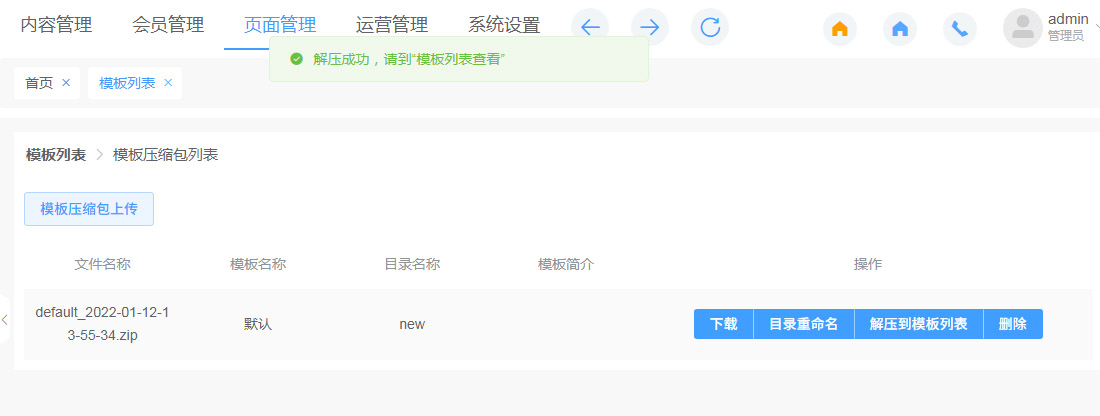This screenshot has height=416, width=1100.
Task: Click the template name cell 默认
Action: tap(258, 324)
